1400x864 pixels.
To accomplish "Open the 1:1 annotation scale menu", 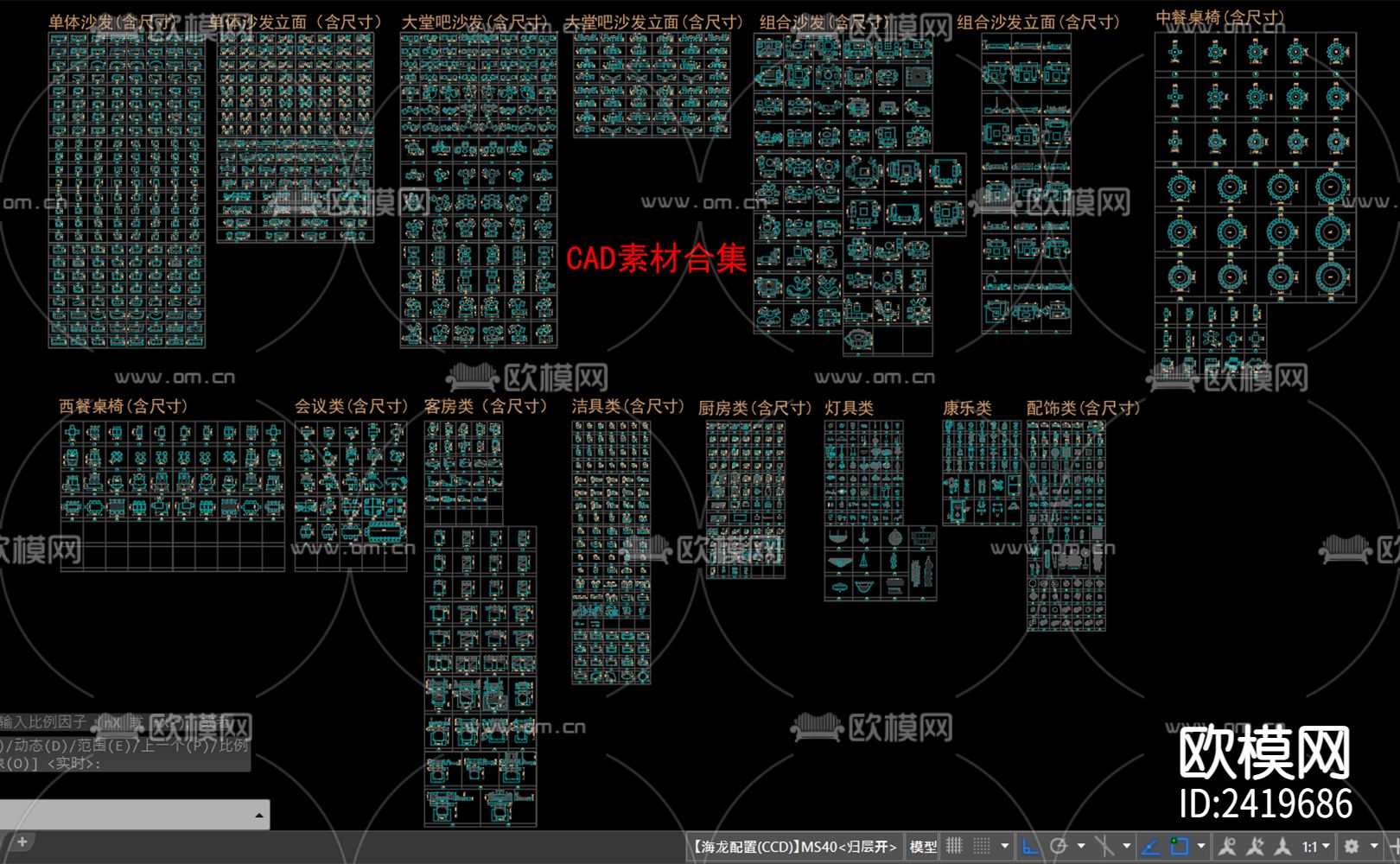I will point(1315,847).
